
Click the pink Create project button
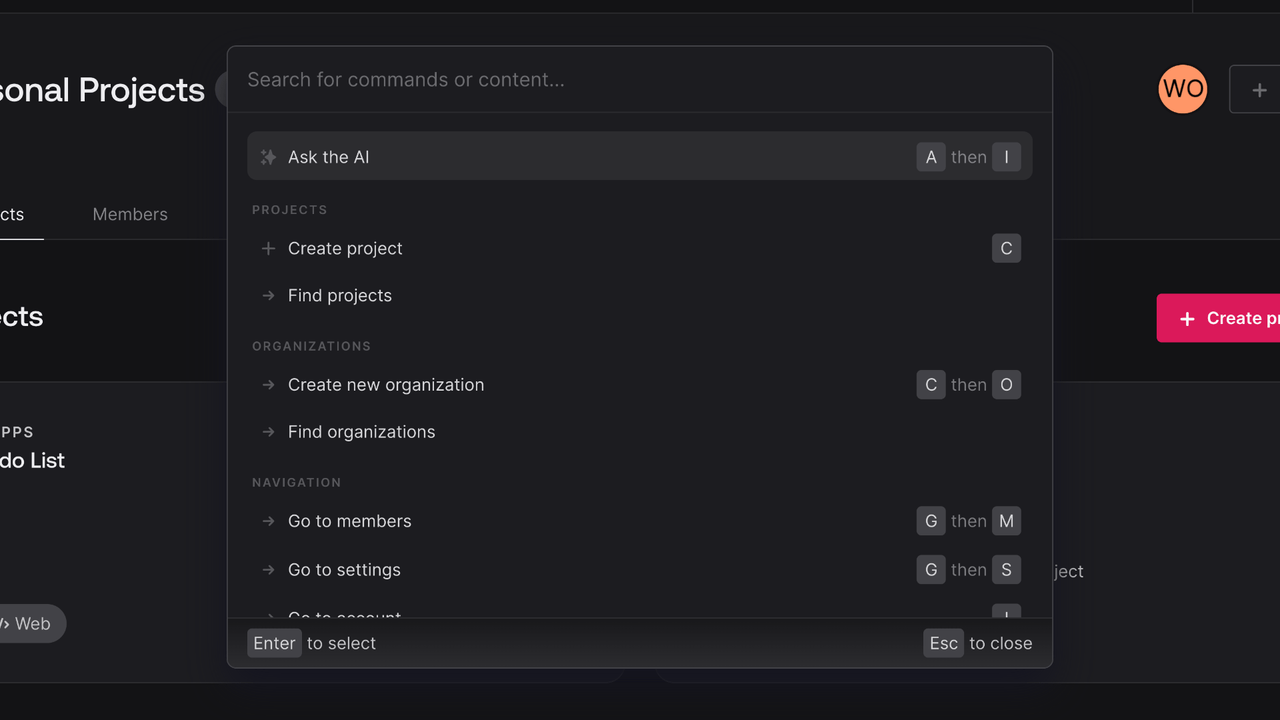(1218, 318)
